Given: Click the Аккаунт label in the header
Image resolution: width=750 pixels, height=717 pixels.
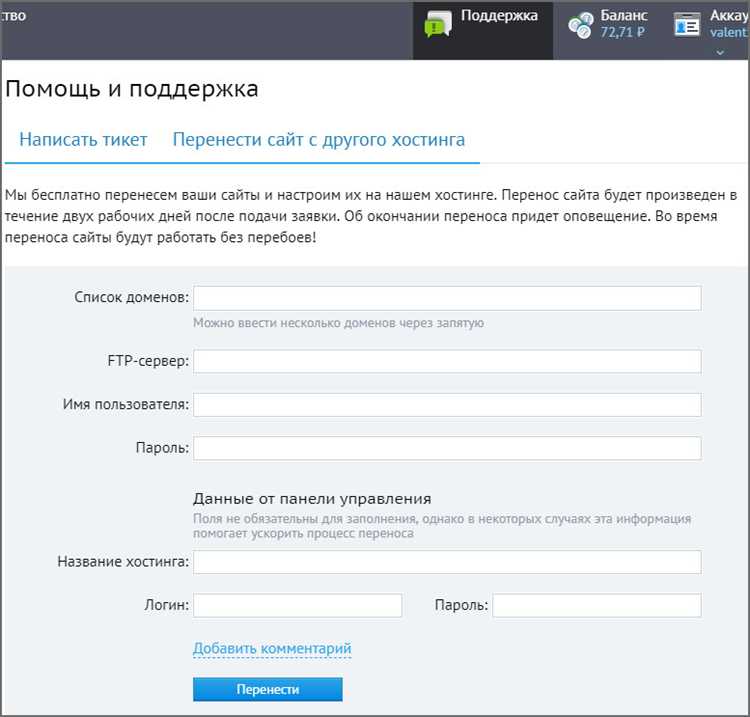Looking at the screenshot, I should tap(729, 15).
